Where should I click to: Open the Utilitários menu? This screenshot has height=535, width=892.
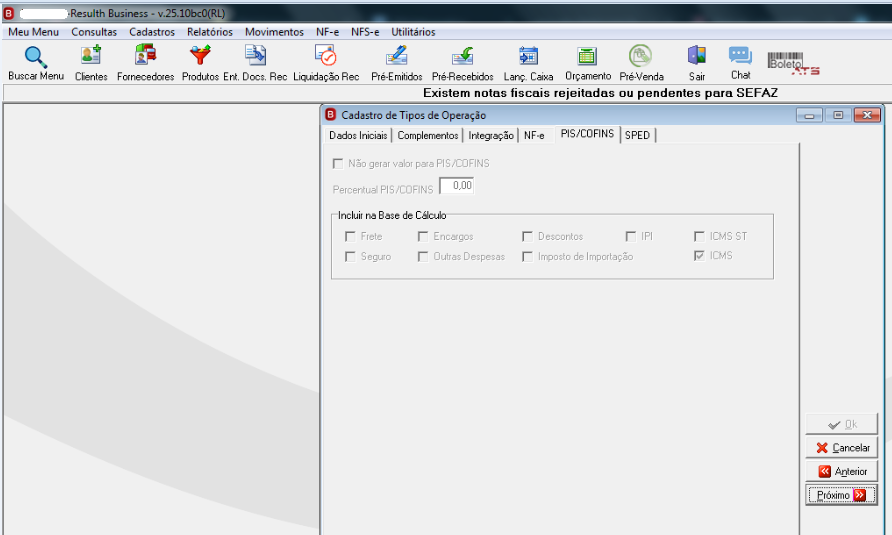click(x=413, y=32)
